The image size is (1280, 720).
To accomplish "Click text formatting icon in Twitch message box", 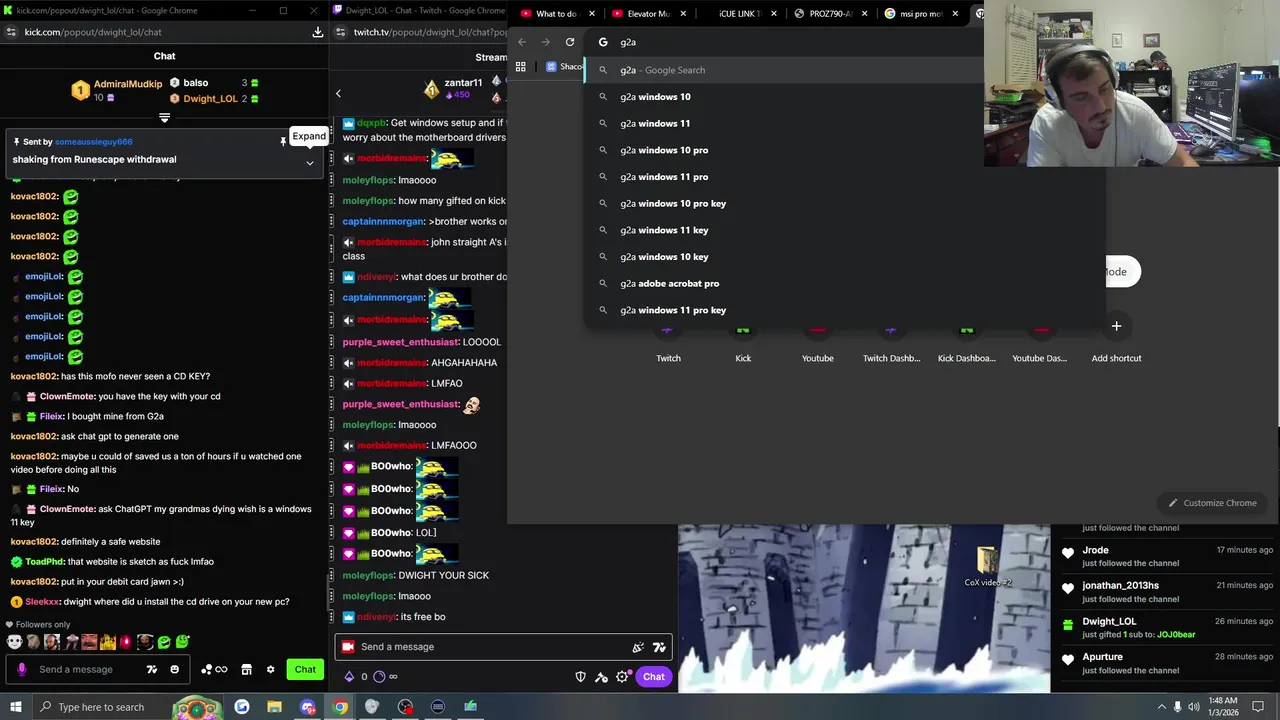I will (659, 647).
